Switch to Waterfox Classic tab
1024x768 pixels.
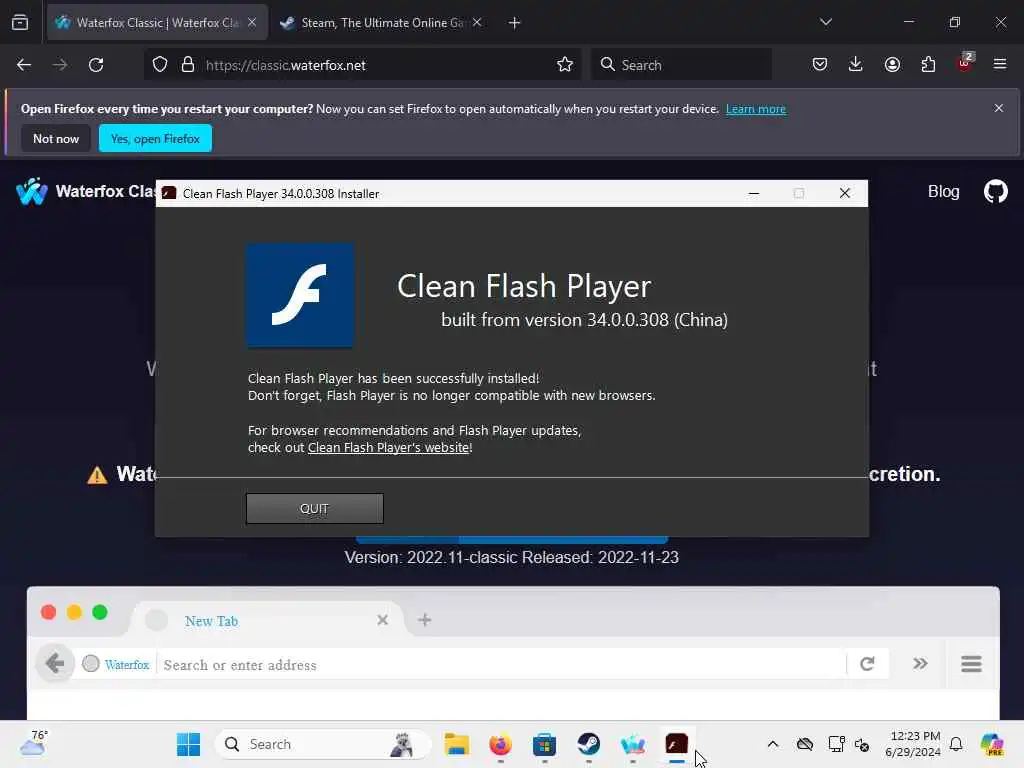tap(157, 23)
